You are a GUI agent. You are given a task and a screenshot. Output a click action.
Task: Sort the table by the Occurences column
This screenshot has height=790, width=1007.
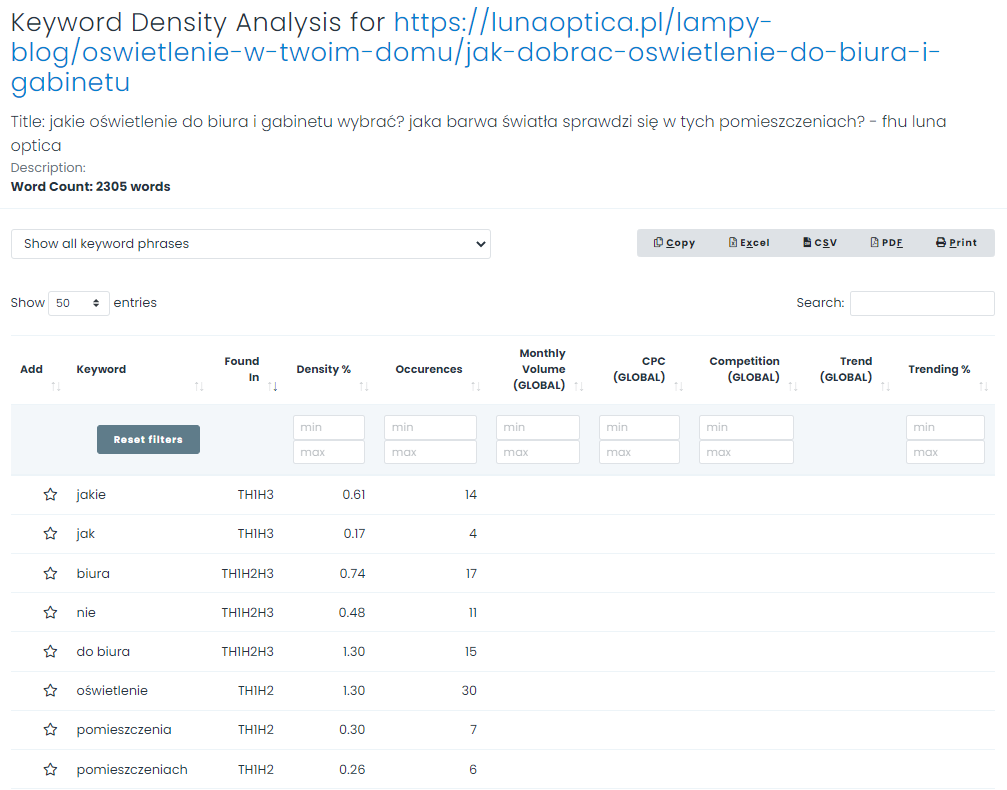click(x=437, y=369)
